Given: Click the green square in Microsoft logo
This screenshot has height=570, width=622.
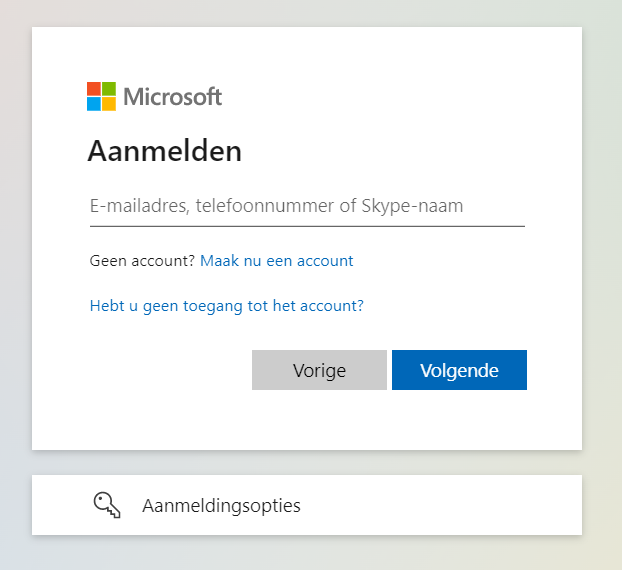Looking at the screenshot, I should 108,89.
